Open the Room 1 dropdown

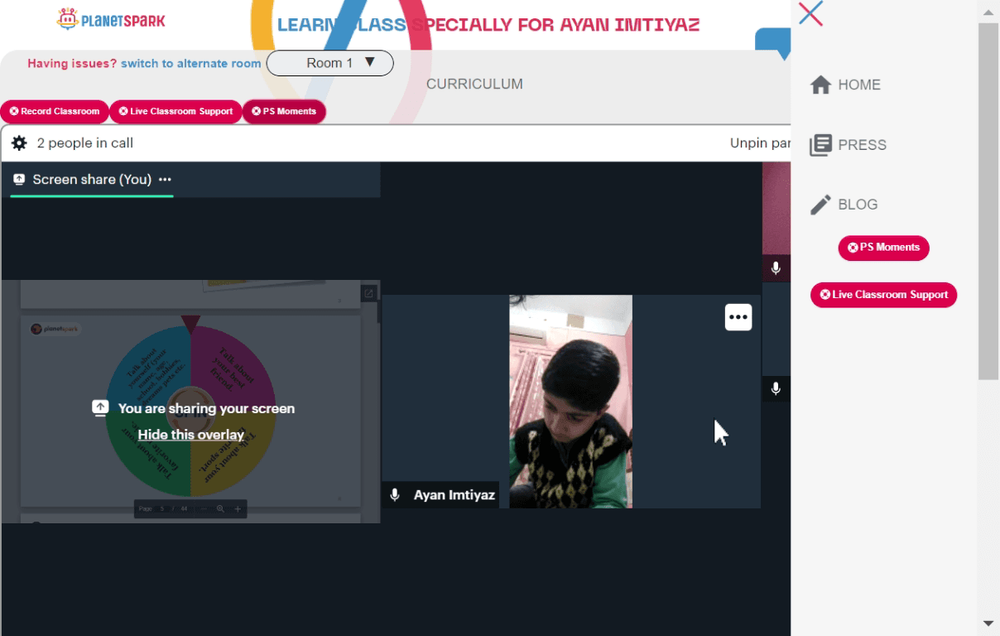[330, 63]
